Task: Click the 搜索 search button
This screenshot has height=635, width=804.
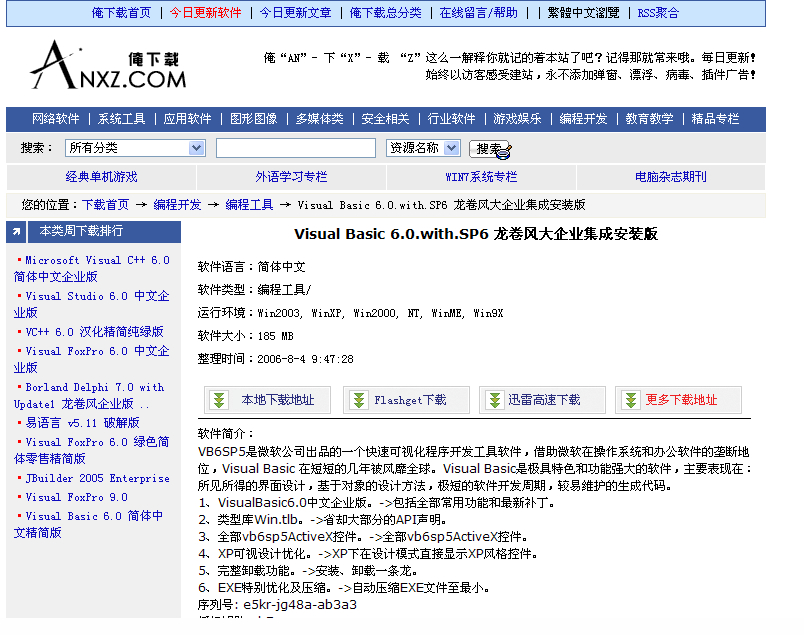Action: 490,149
